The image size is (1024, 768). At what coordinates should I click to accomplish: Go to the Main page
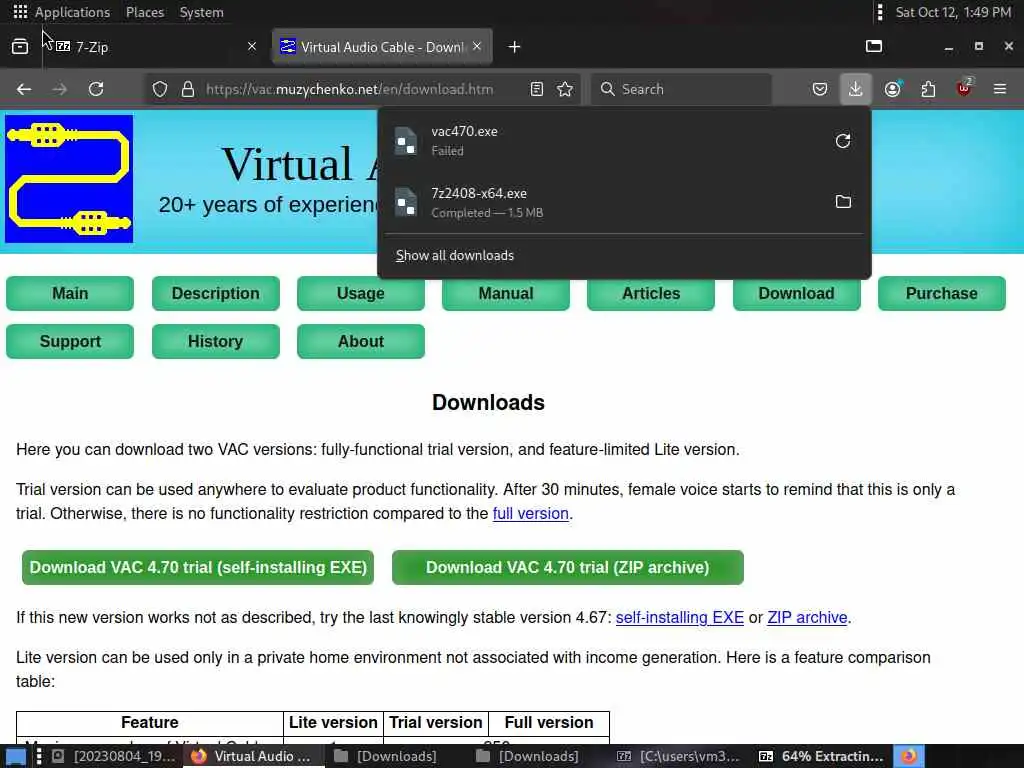tap(70, 293)
